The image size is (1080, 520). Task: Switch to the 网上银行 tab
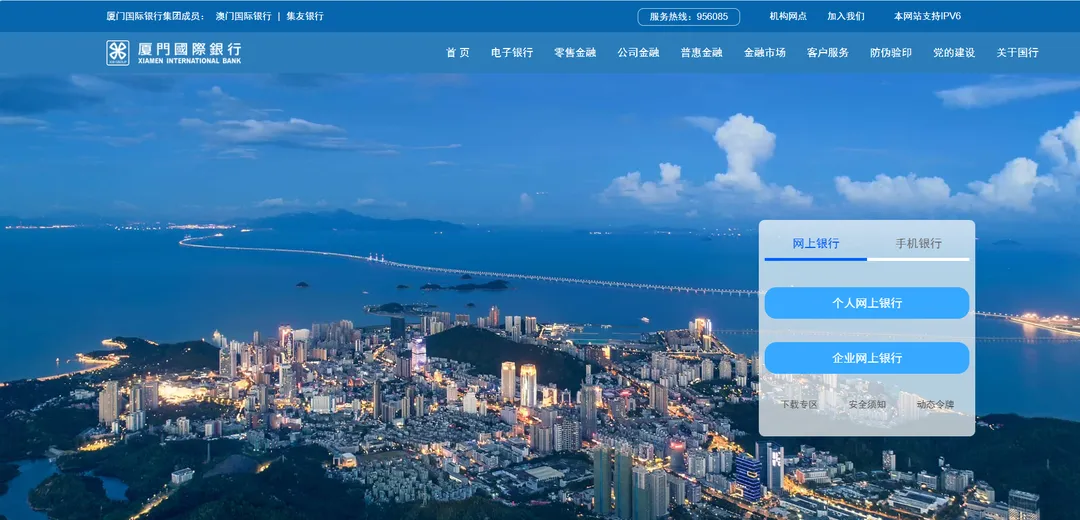(816, 244)
